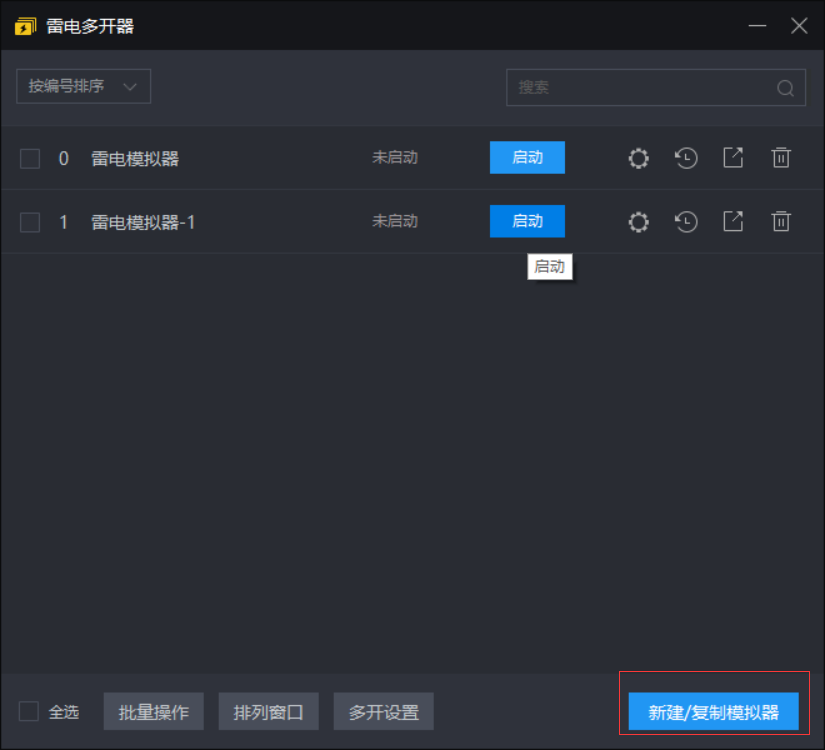Open backup/restore icon for 雷电模拟器-1
This screenshot has width=825, height=750.
686,222
